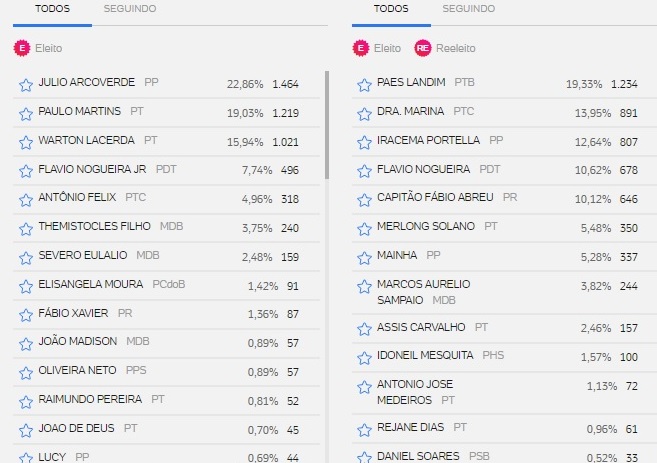
Task: Star candidate Paulo Martins
Action: [26, 114]
